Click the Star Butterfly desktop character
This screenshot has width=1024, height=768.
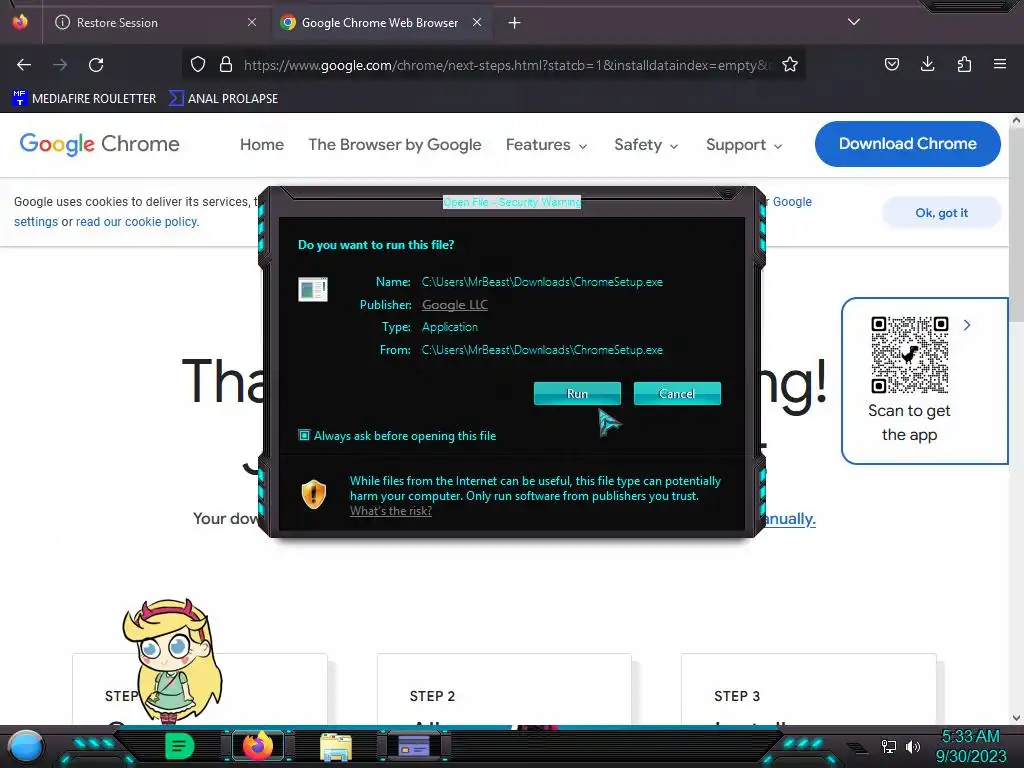pyautogui.click(x=172, y=660)
